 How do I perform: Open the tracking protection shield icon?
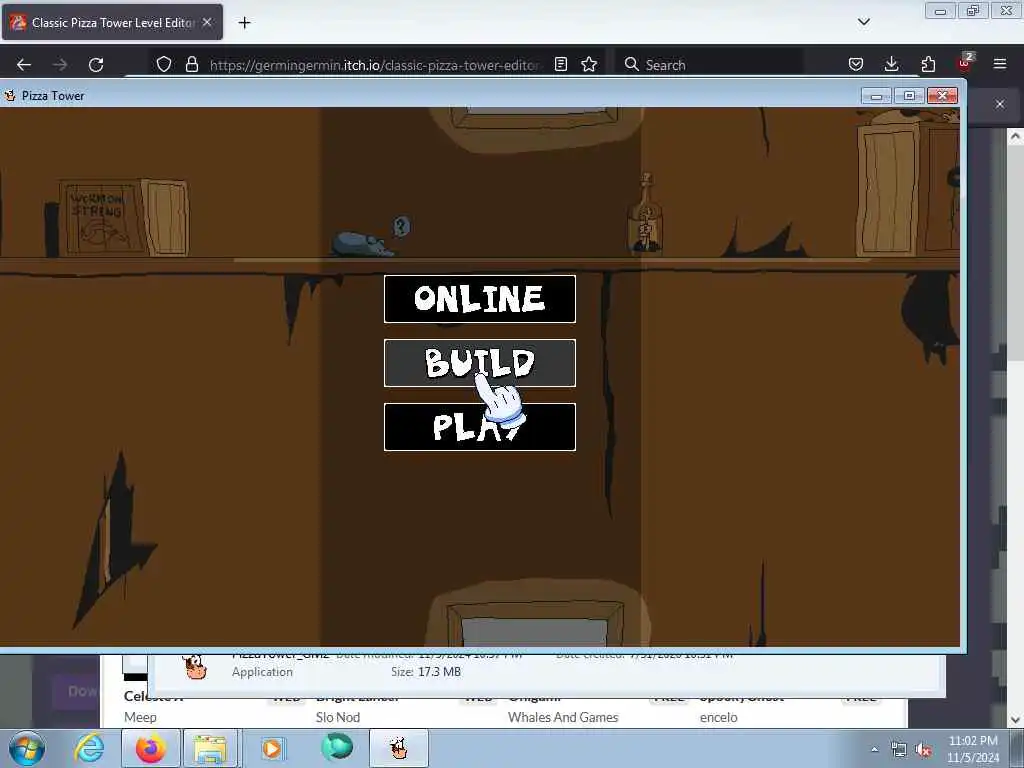click(164, 64)
